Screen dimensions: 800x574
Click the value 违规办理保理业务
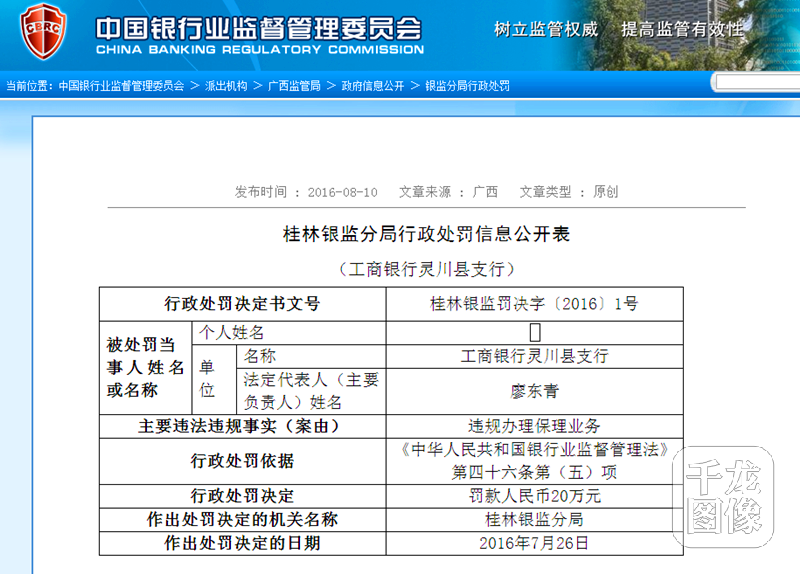(x=534, y=426)
